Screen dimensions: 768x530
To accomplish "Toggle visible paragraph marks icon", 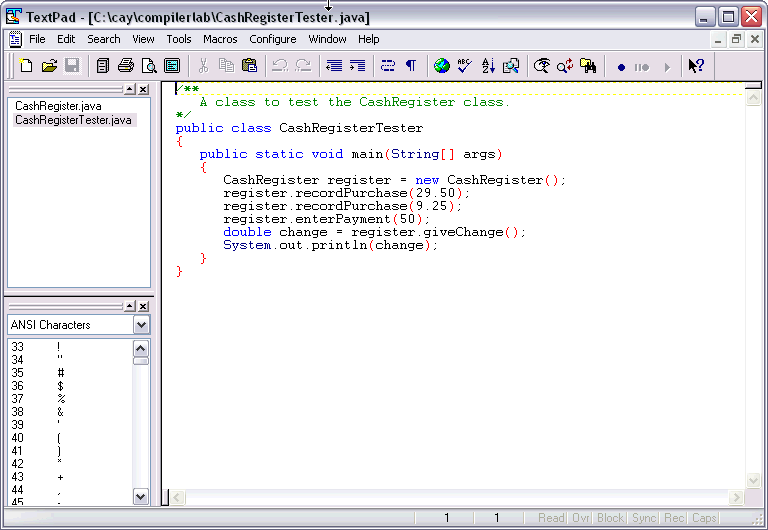I will [411, 66].
